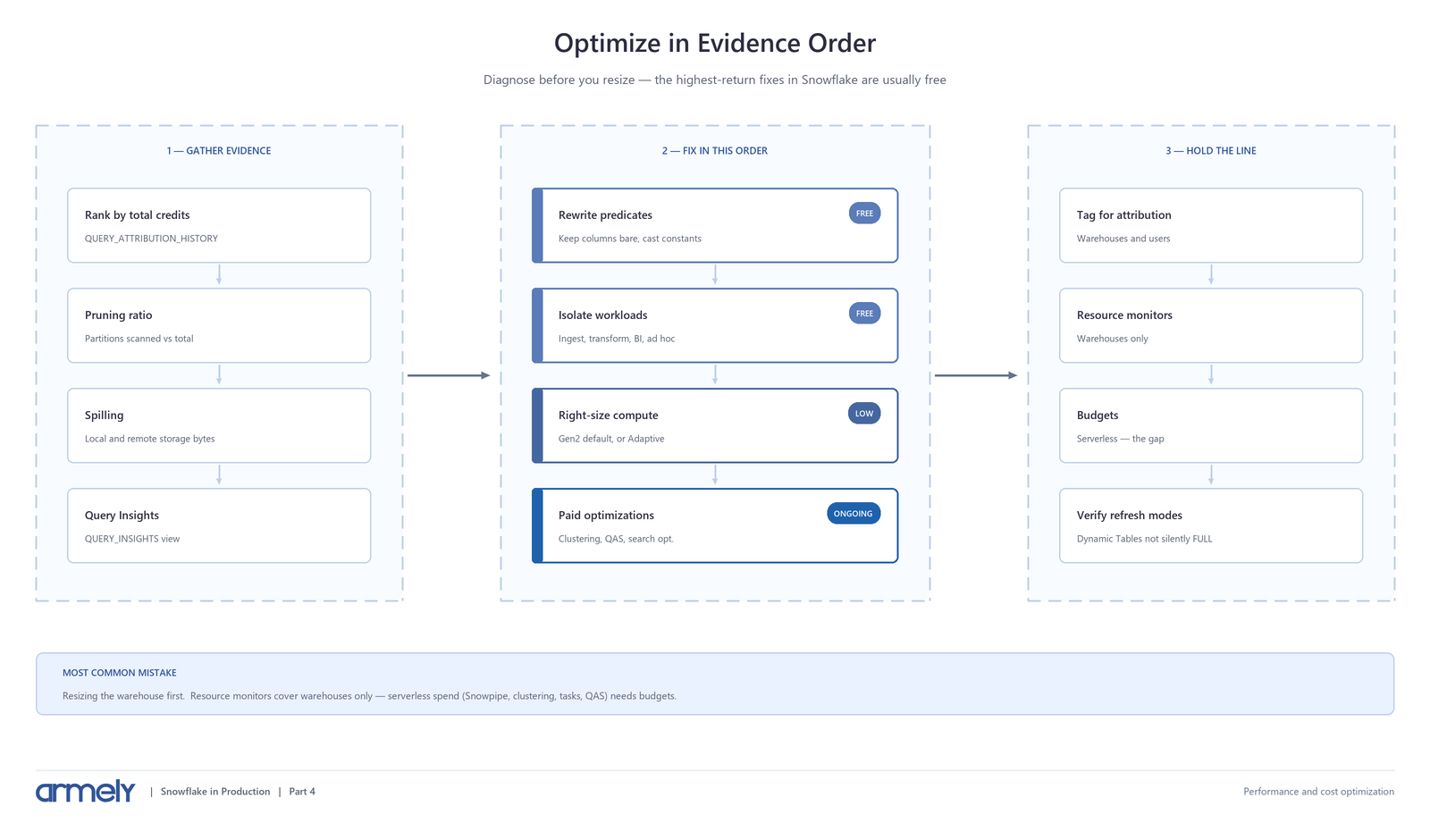
Task: Click 'Clustering, QAS, search opt.' text
Action: (x=616, y=539)
